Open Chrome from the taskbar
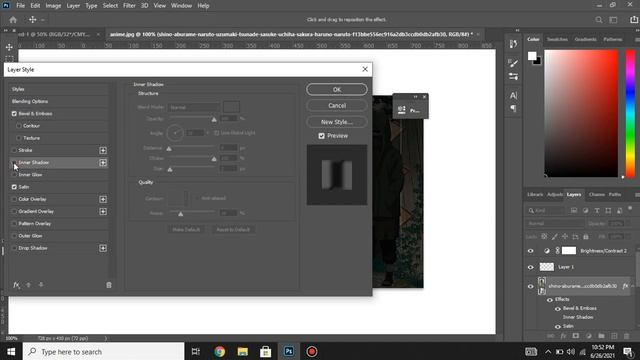The image size is (640, 360). click(220, 351)
